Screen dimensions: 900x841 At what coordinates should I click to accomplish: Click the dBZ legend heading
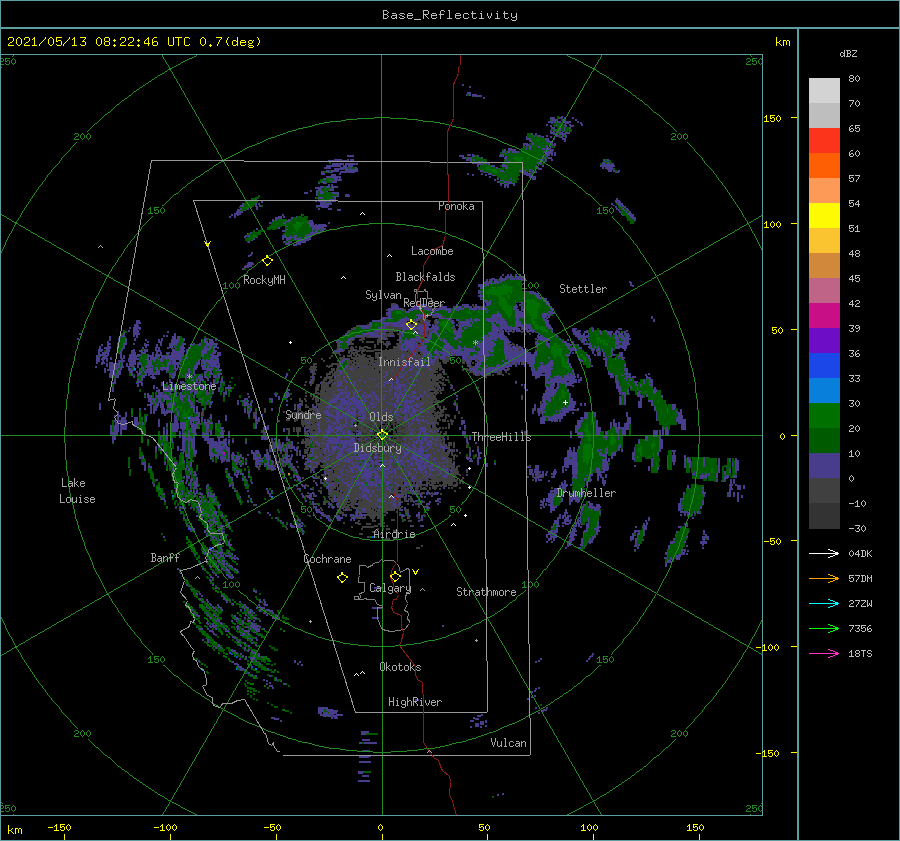point(848,54)
